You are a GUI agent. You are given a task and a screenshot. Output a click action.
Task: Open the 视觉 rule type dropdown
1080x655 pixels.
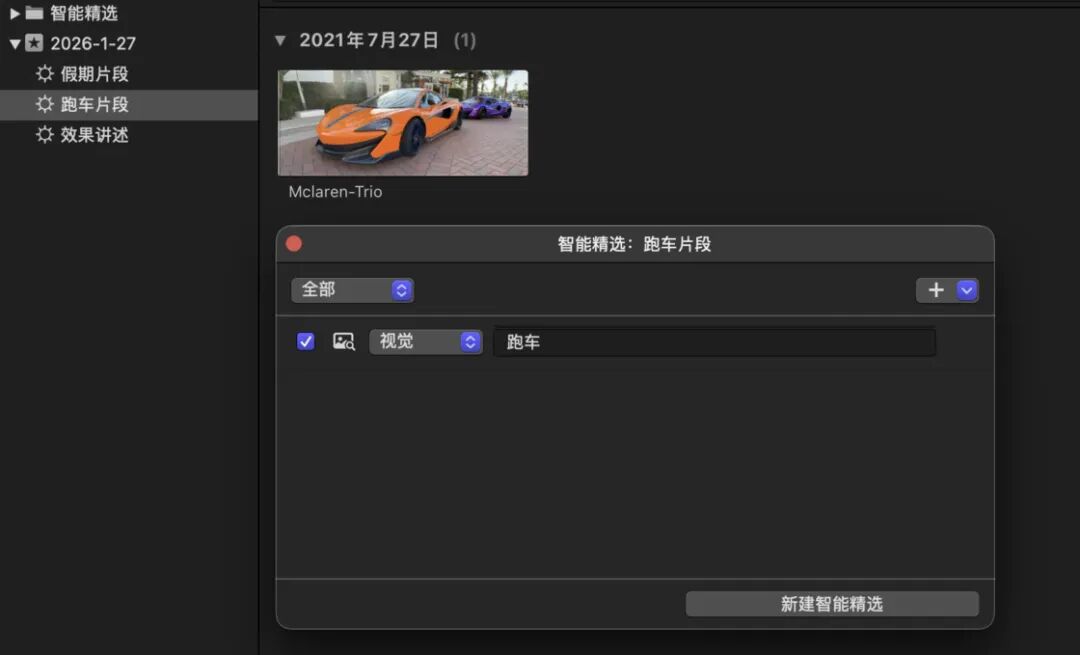pyautogui.click(x=426, y=342)
